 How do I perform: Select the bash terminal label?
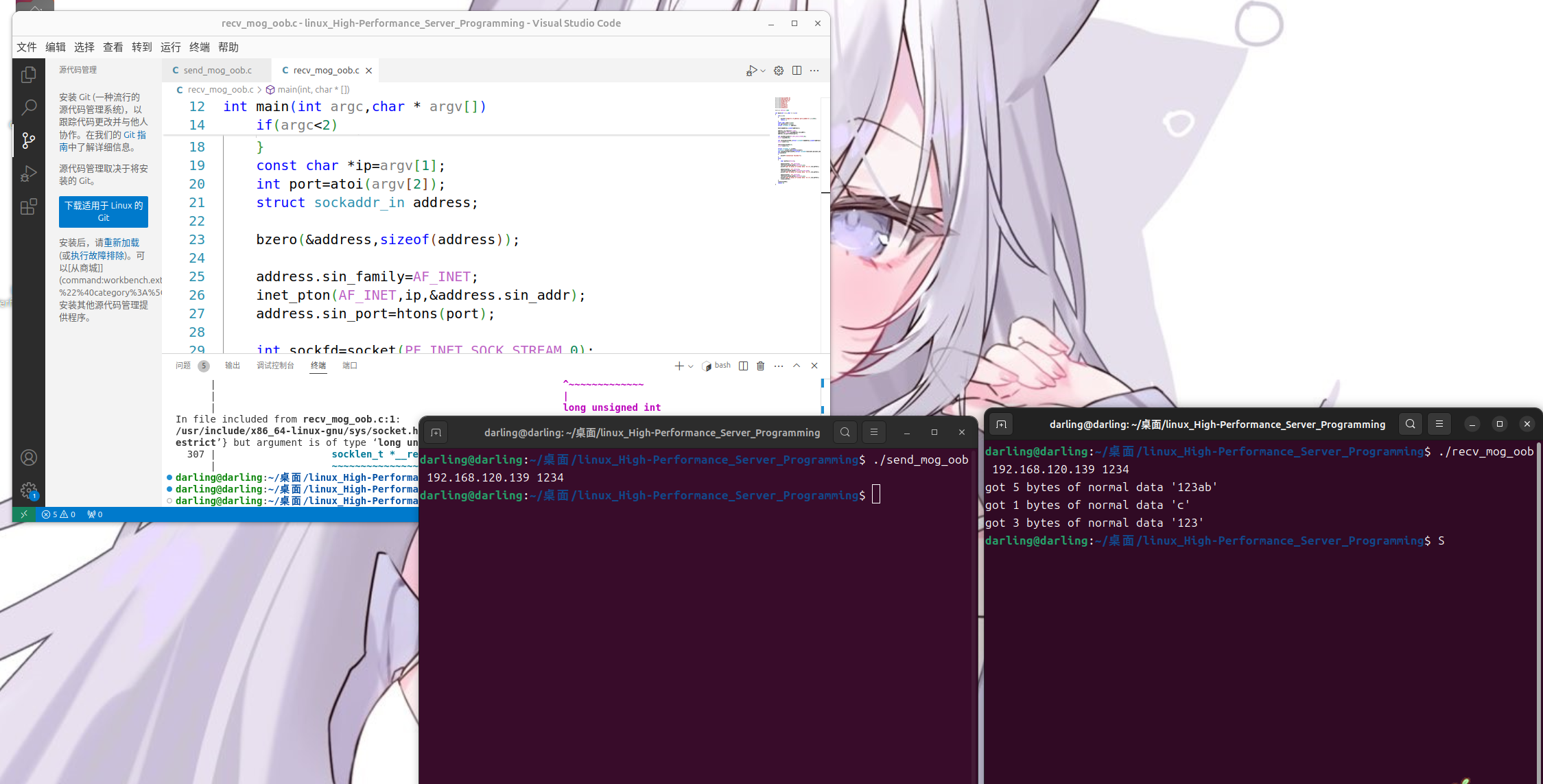tap(716, 366)
